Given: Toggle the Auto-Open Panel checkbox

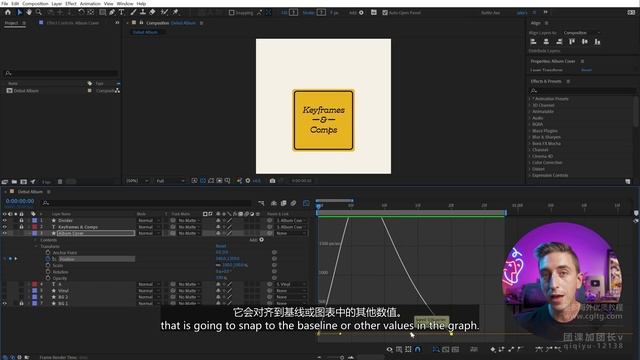Looking at the screenshot, I should [x=384, y=13].
